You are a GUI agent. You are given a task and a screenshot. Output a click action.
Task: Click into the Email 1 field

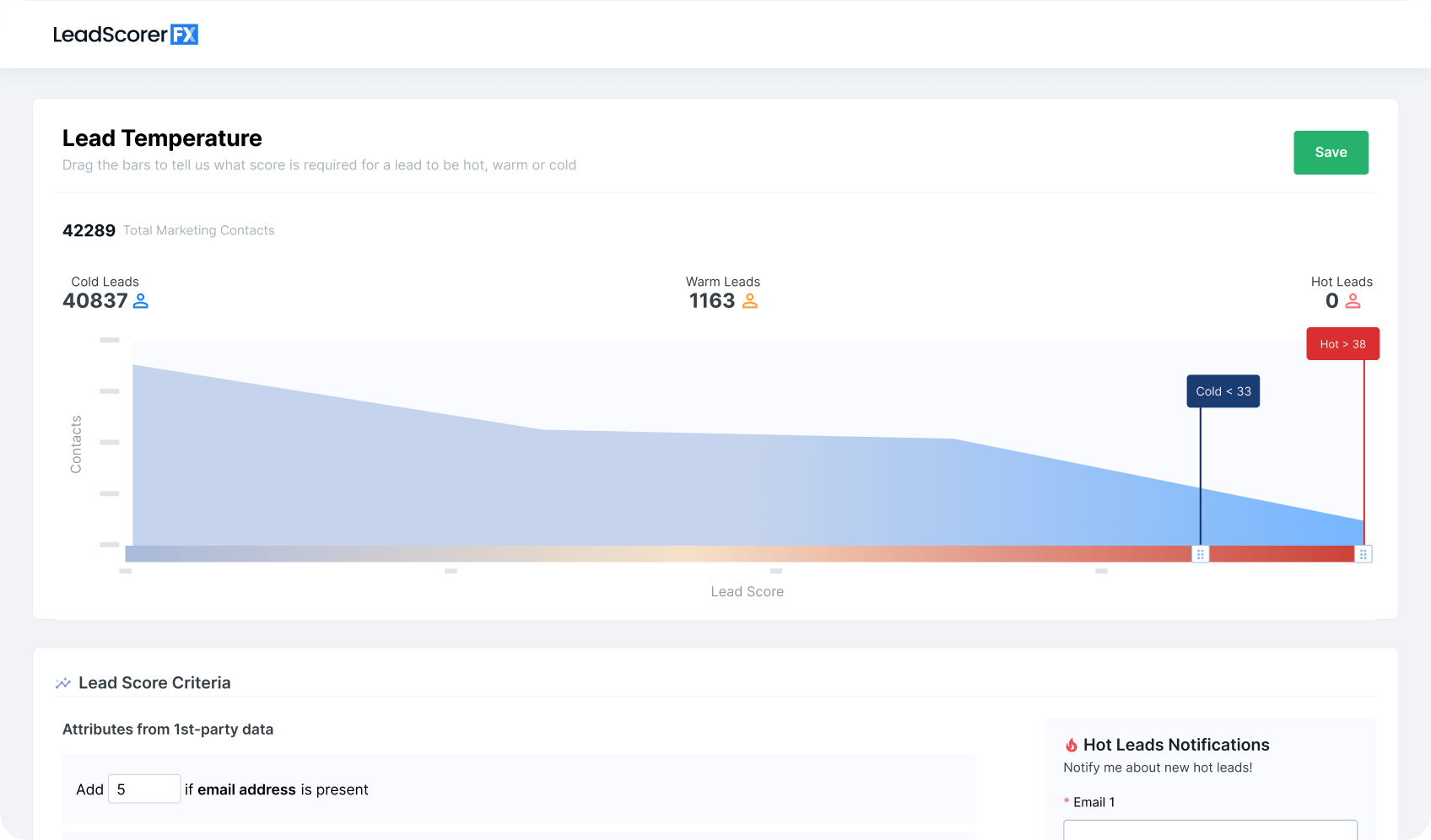coord(1209,830)
